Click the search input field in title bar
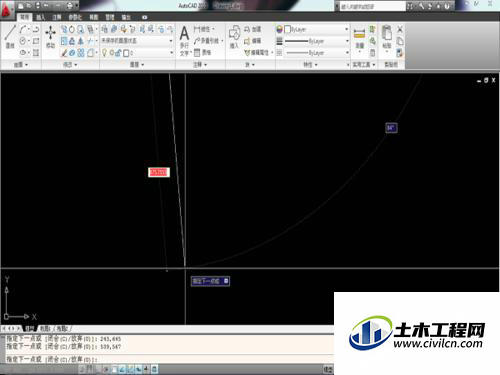The height and width of the screenshot is (375, 500). click(x=372, y=6)
